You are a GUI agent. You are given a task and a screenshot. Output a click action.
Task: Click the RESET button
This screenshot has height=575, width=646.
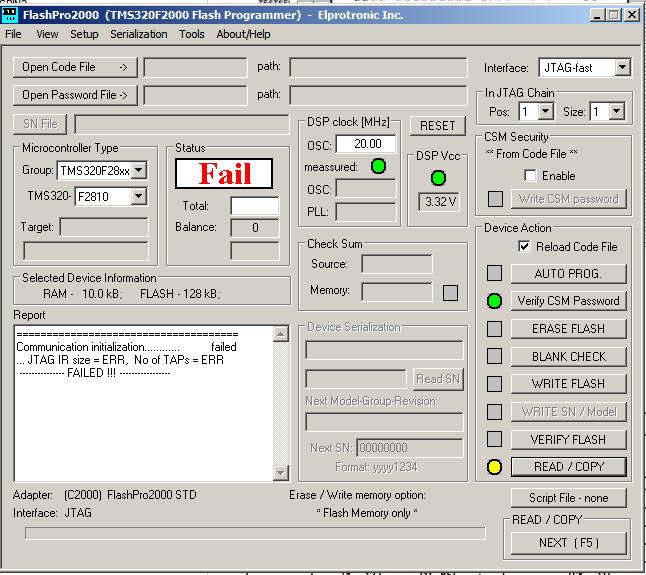coord(438,125)
